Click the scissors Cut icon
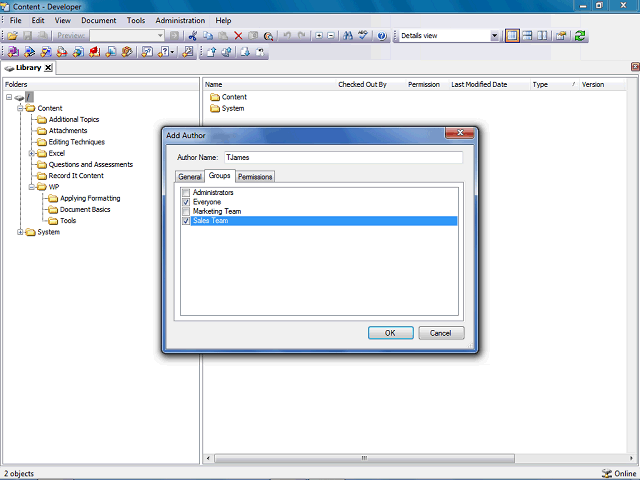The height and width of the screenshot is (480, 640). (193, 36)
